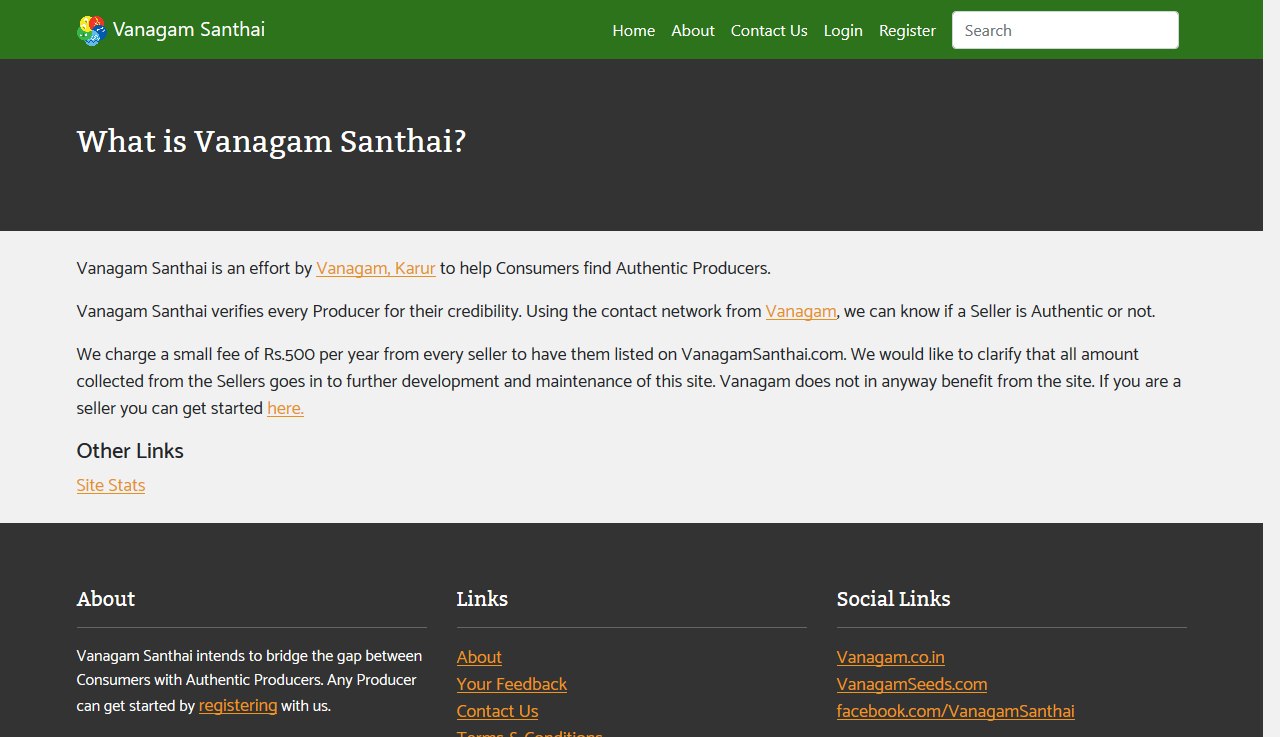Open the Home menu item
The width and height of the screenshot is (1280, 737).
tap(633, 30)
